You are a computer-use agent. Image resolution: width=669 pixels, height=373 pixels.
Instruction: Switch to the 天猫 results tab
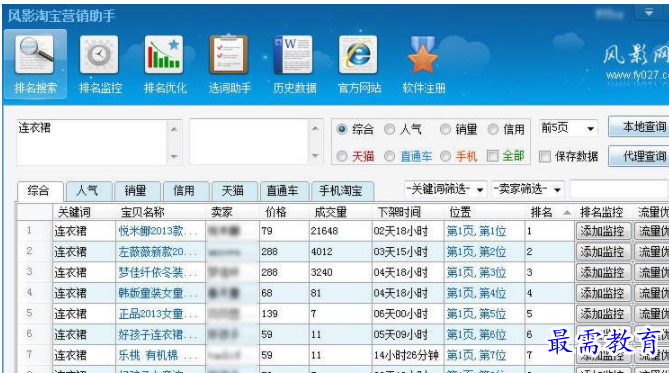(x=235, y=191)
